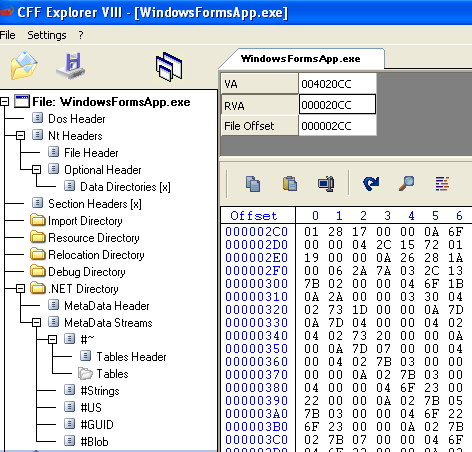Click hex row offset 00000300

[x=256, y=284]
